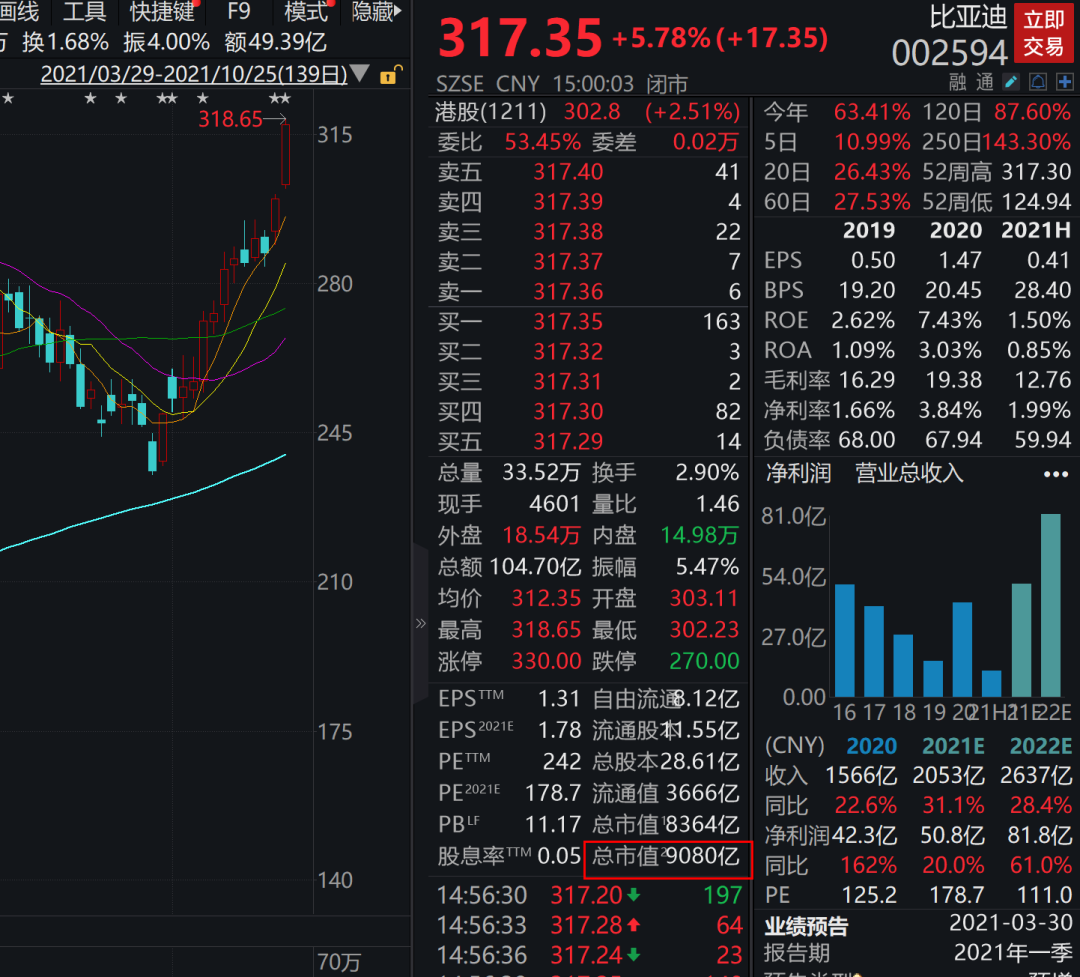Click the 卖三 price 317.38
Viewport: 1080px width, 977px height.
(x=568, y=232)
